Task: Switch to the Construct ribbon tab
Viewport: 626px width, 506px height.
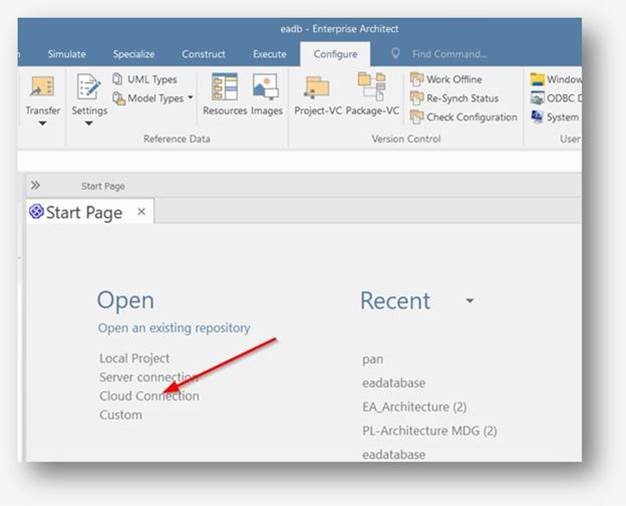Action: coord(204,54)
